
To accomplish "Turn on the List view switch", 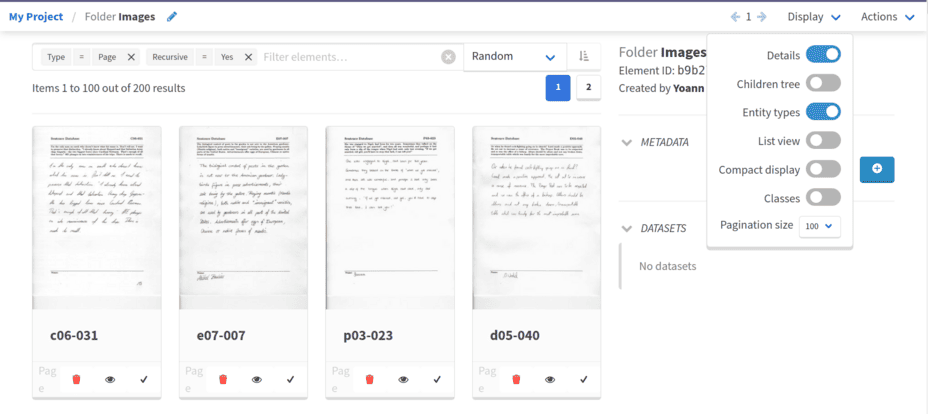I will (x=823, y=141).
